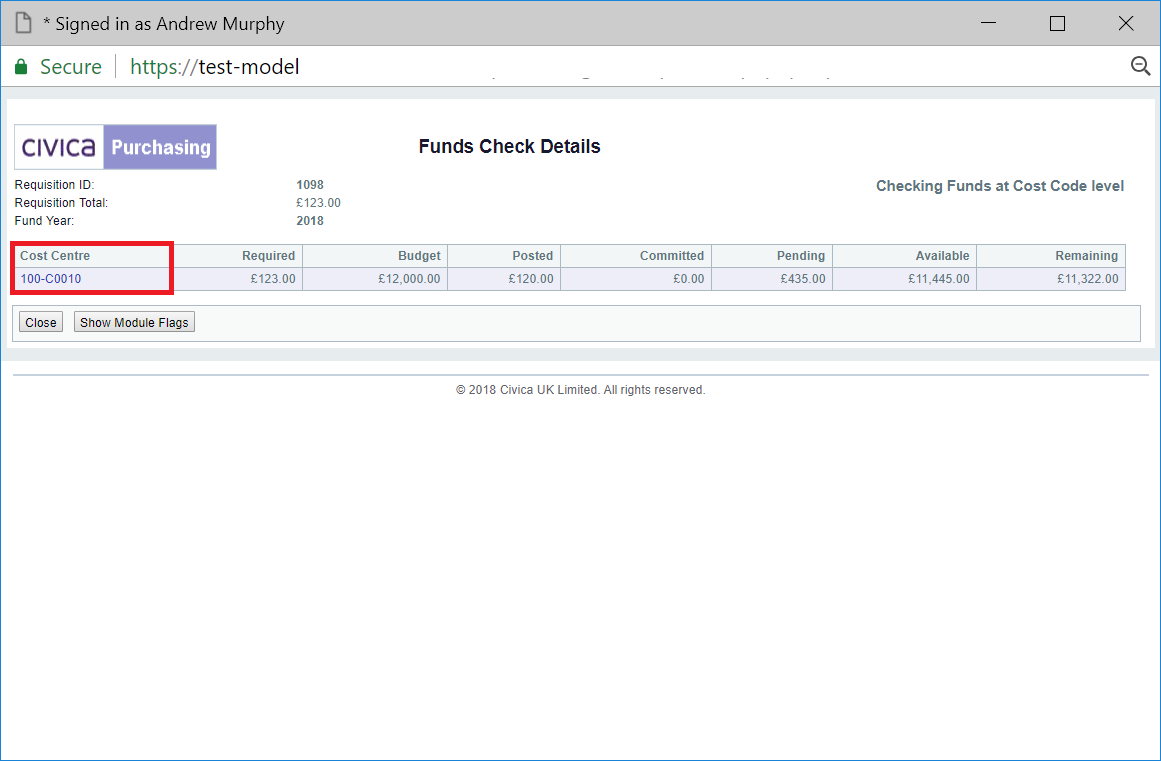Open cost centre 100-C0010 link
1161x761 pixels.
click(50, 279)
